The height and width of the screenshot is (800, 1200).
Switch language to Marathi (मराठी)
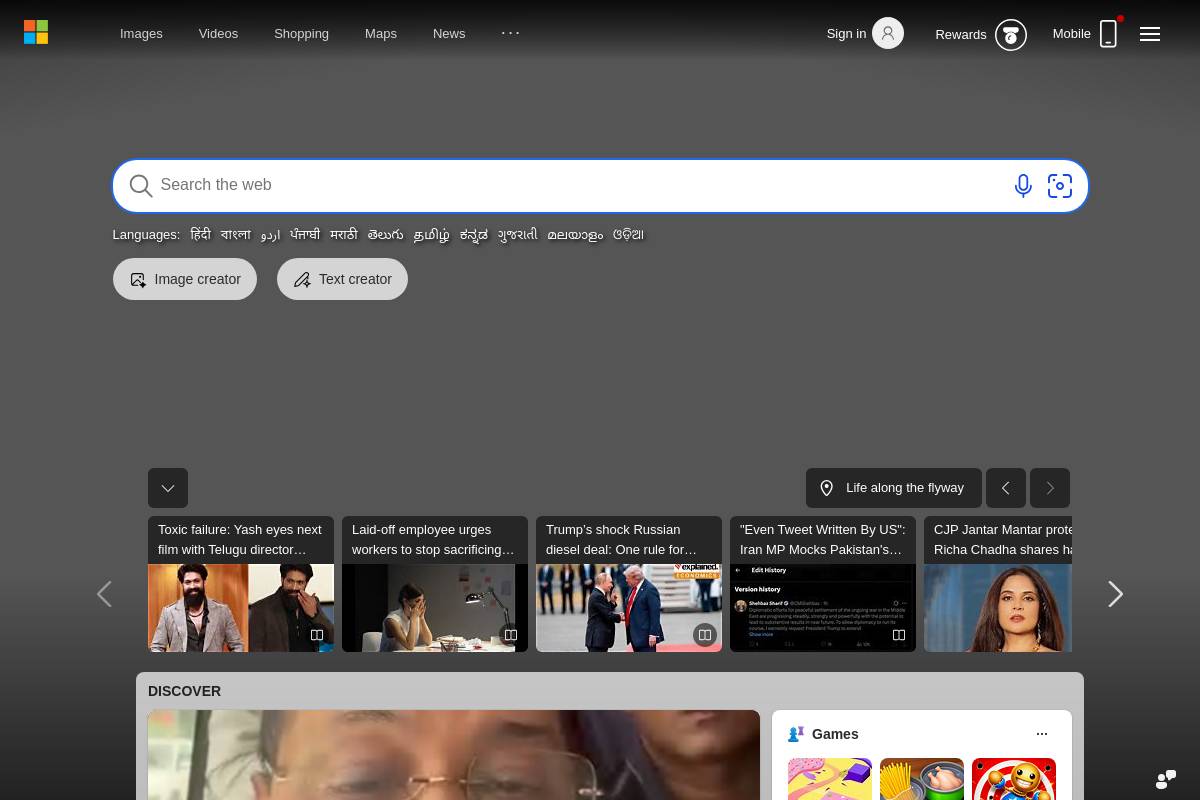click(x=344, y=234)
